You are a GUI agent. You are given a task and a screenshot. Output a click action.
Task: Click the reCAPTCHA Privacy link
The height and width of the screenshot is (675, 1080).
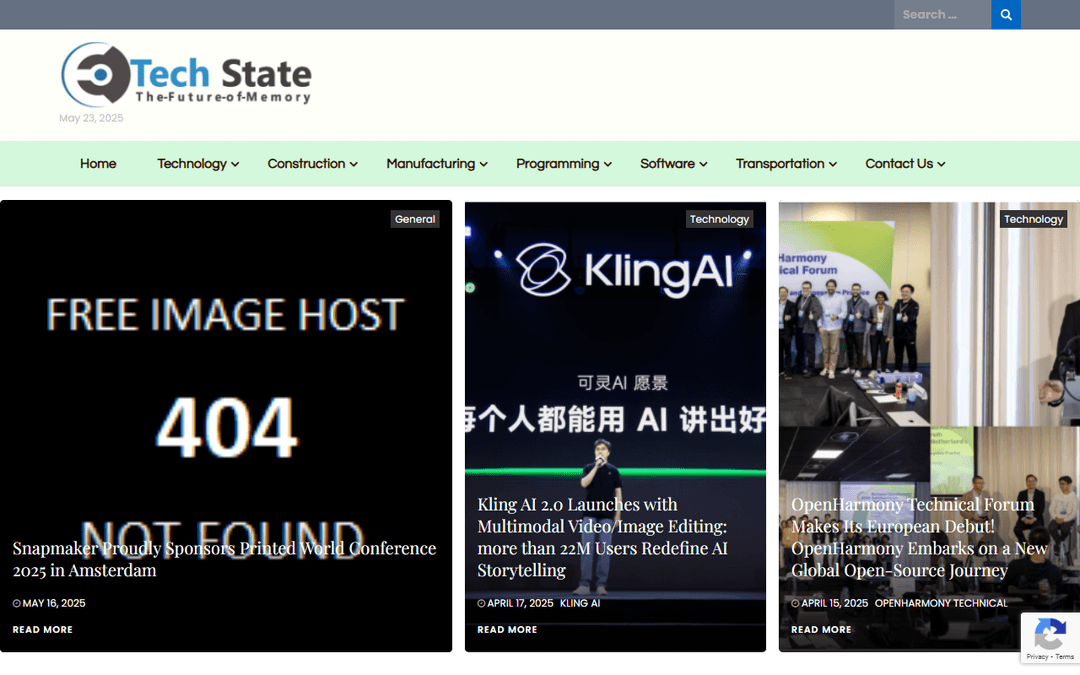click(1037, 657)
